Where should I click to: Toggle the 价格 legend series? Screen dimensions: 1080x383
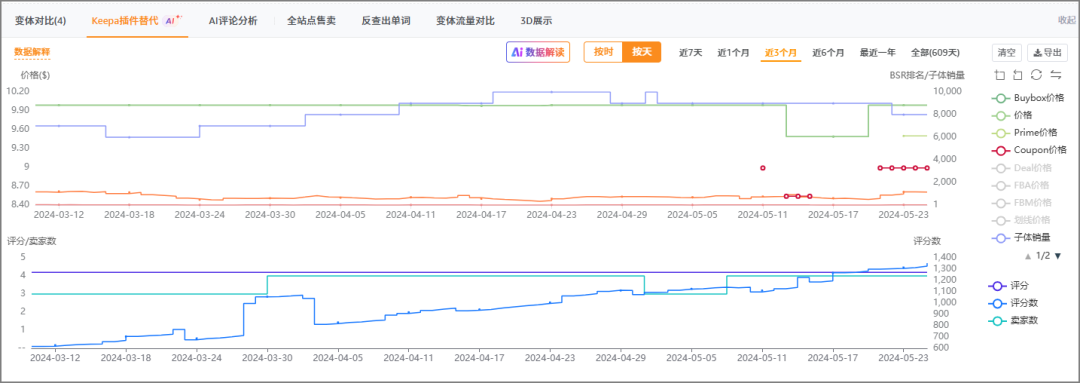[1012, 115]
